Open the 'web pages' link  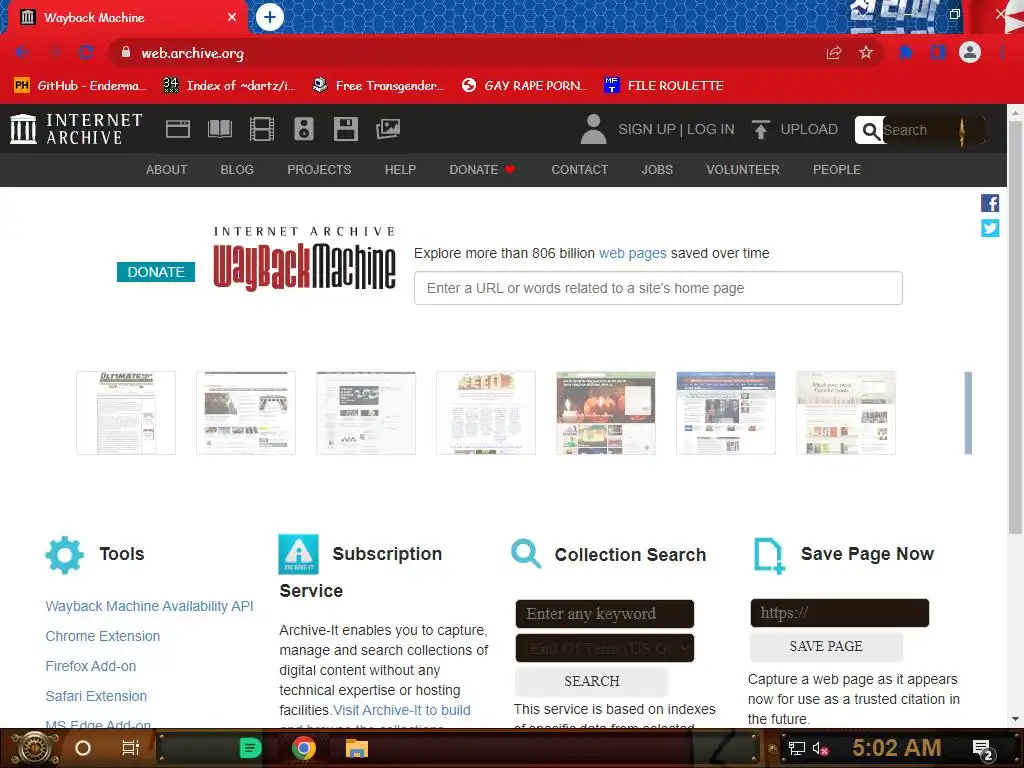(633, 253)
